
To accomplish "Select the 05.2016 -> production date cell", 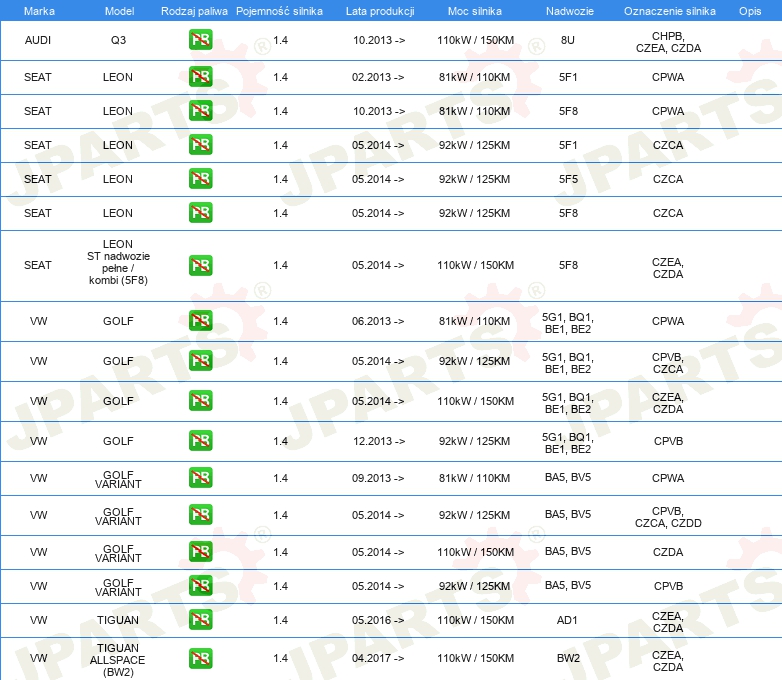I will [378, 620].
